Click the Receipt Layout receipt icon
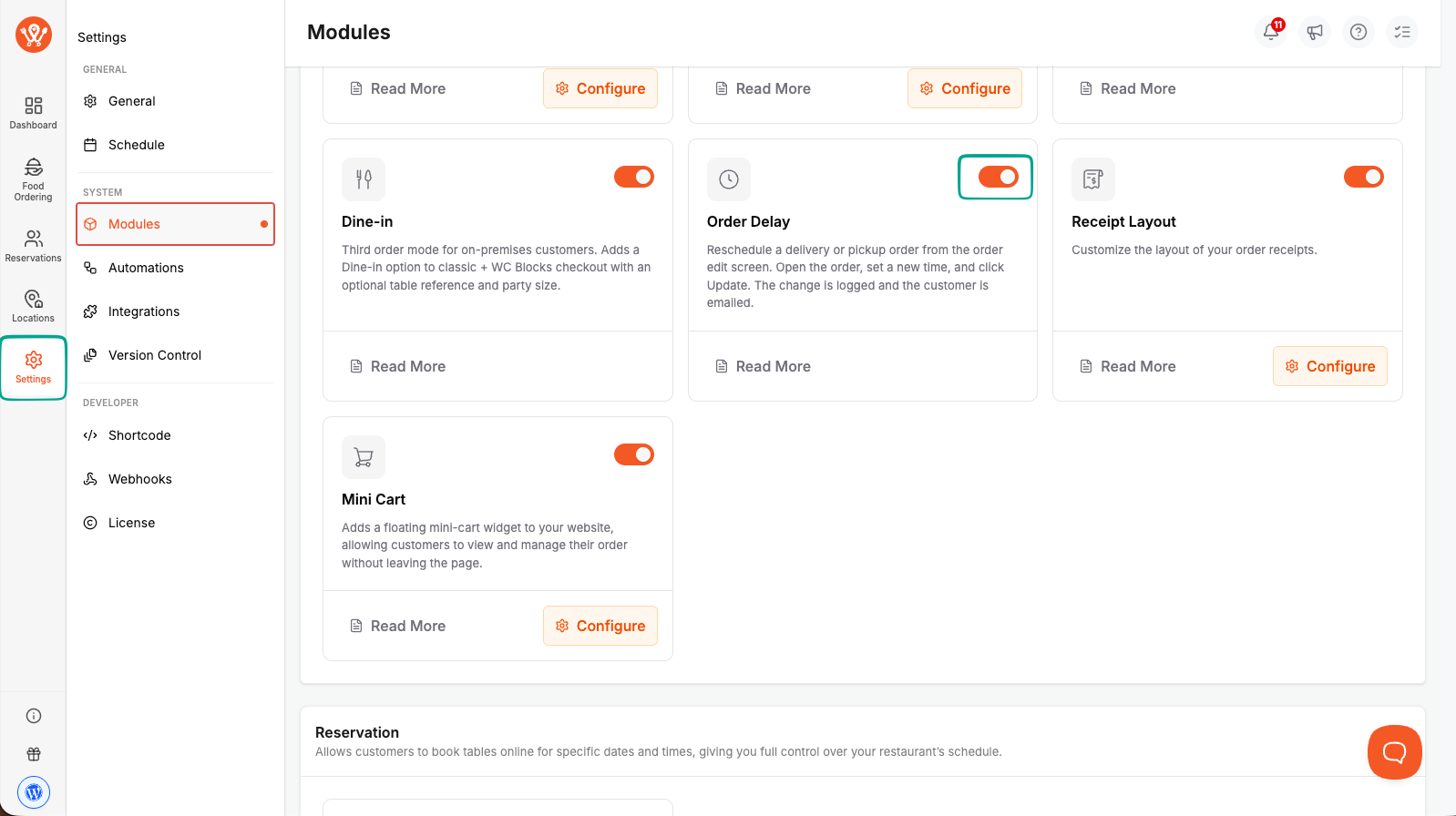 (1093, 179)
